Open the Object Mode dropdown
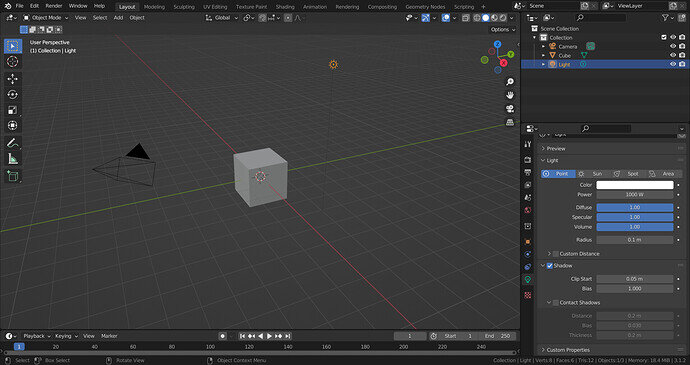 coord(46,18)
